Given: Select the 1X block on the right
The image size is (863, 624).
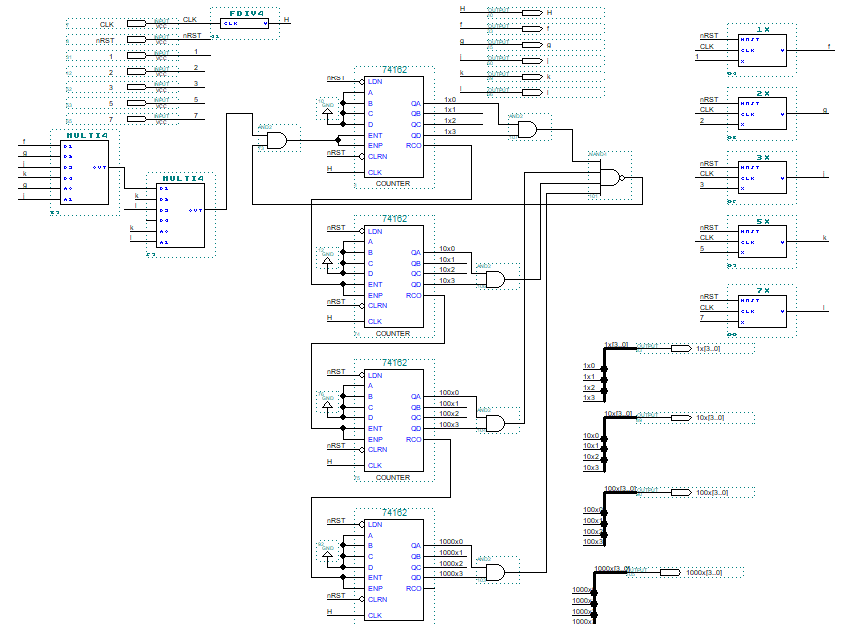Looking at the screenshot, I should 762,51.
